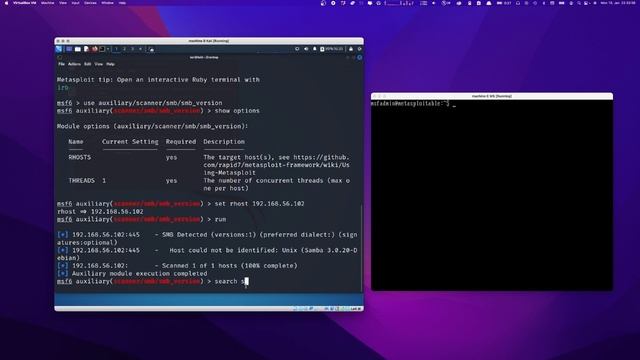Click the network status icon in Kali panel
Screen dimensions: 640x360
point(297,49)
